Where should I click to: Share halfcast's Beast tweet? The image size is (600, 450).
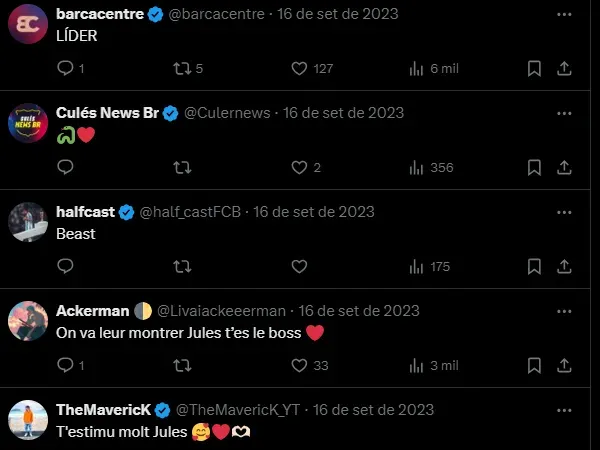564,267
